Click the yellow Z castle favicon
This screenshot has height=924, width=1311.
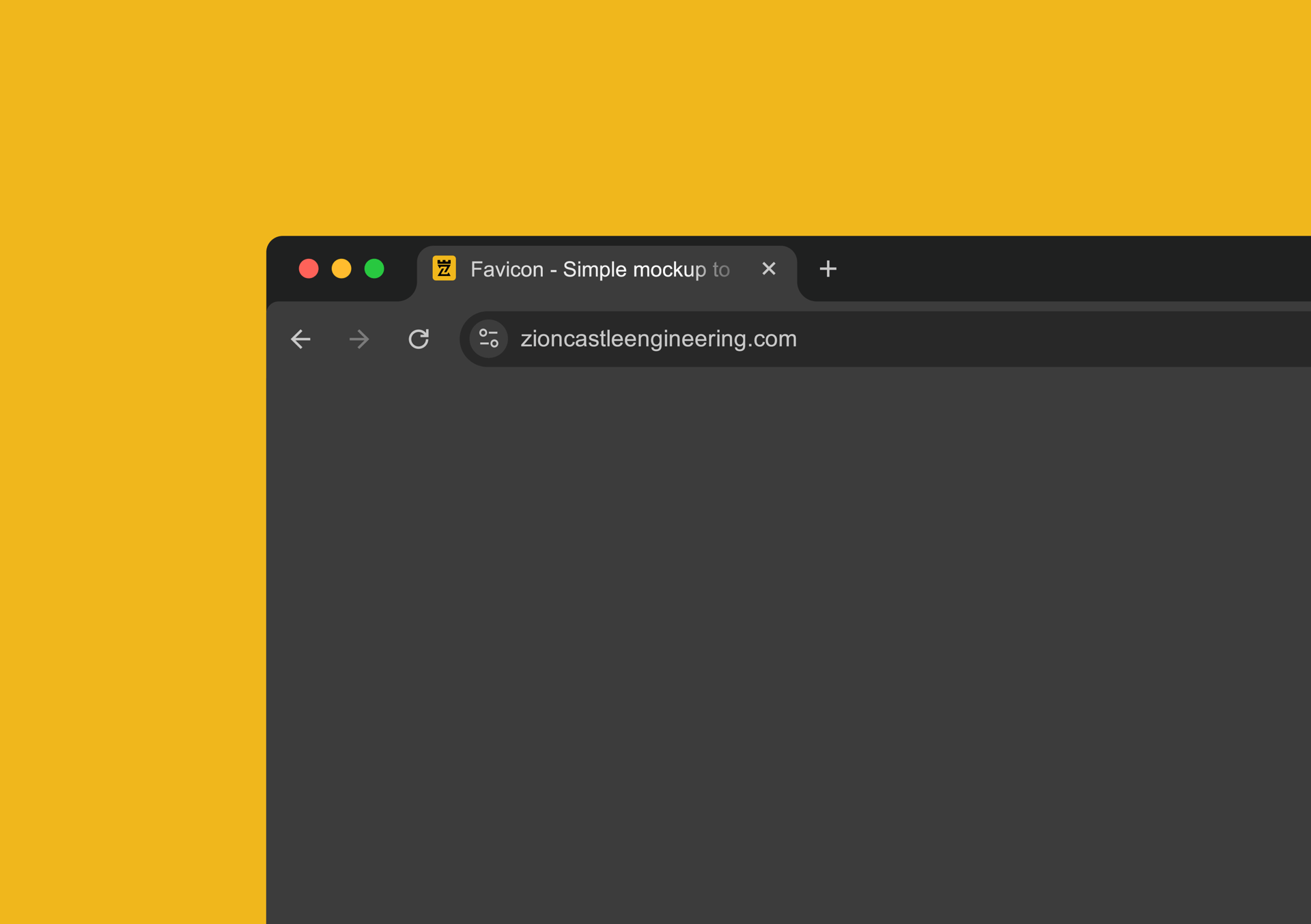click(x=445, y=268)
